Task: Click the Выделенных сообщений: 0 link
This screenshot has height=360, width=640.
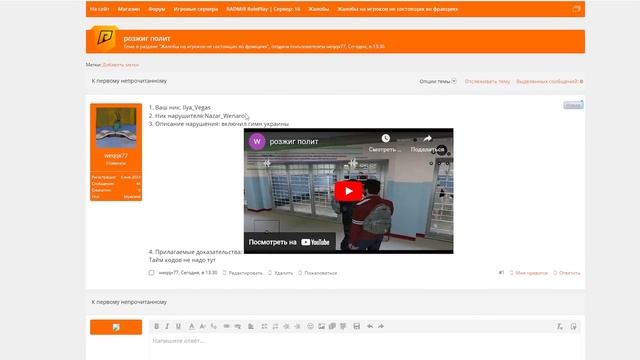Action: [549, 81]
